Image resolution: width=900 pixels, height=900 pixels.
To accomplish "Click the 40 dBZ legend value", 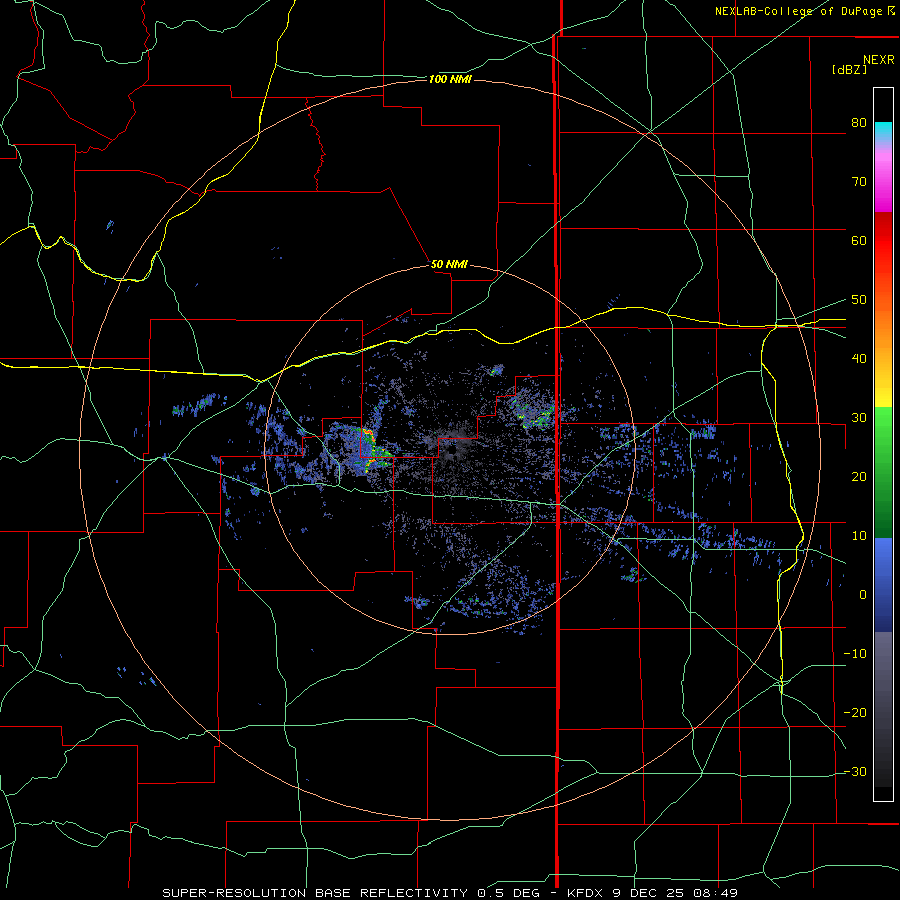I will [x=859, y=359].
